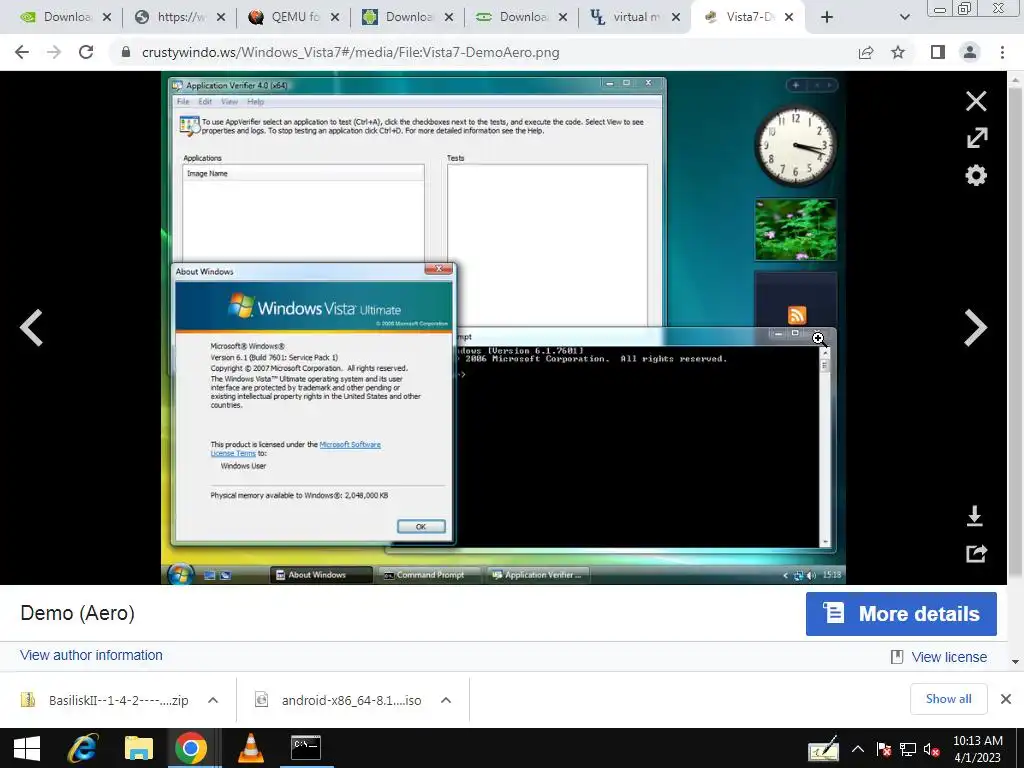Screen dimensions: 1024x768
Task: Go to the previous image with left arrow
Action: pos(31,327)
